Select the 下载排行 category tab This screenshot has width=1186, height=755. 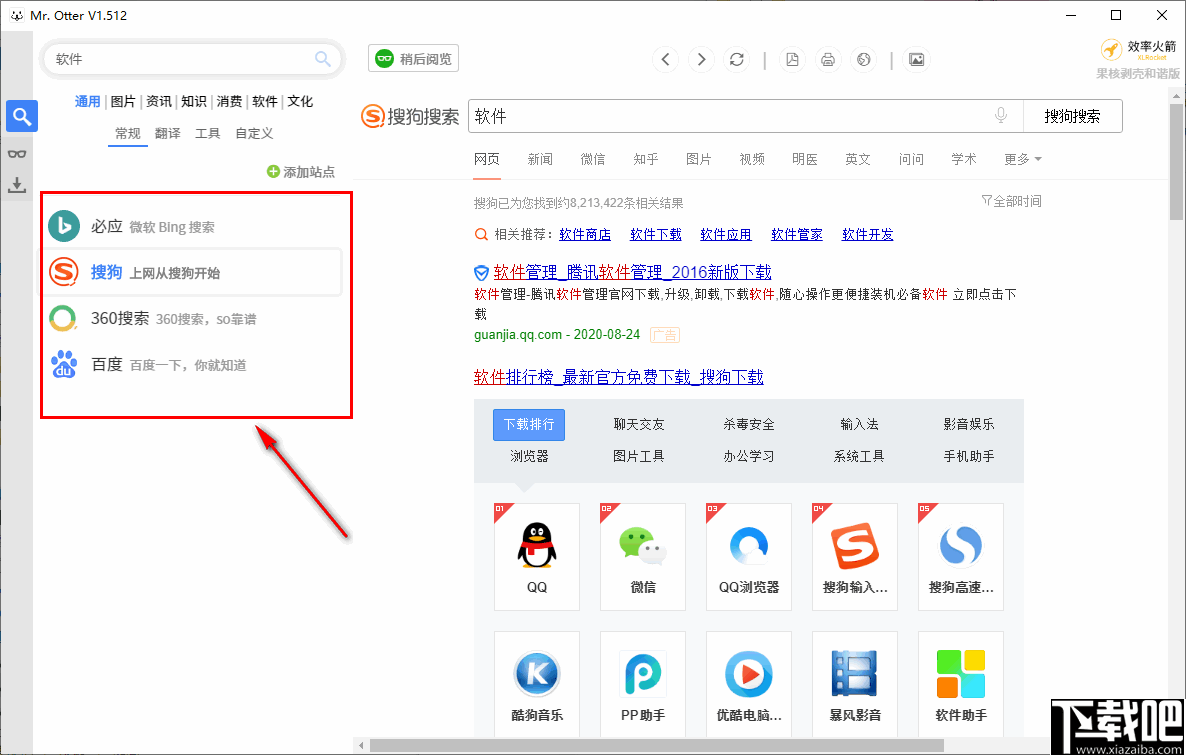pos(529,424)
